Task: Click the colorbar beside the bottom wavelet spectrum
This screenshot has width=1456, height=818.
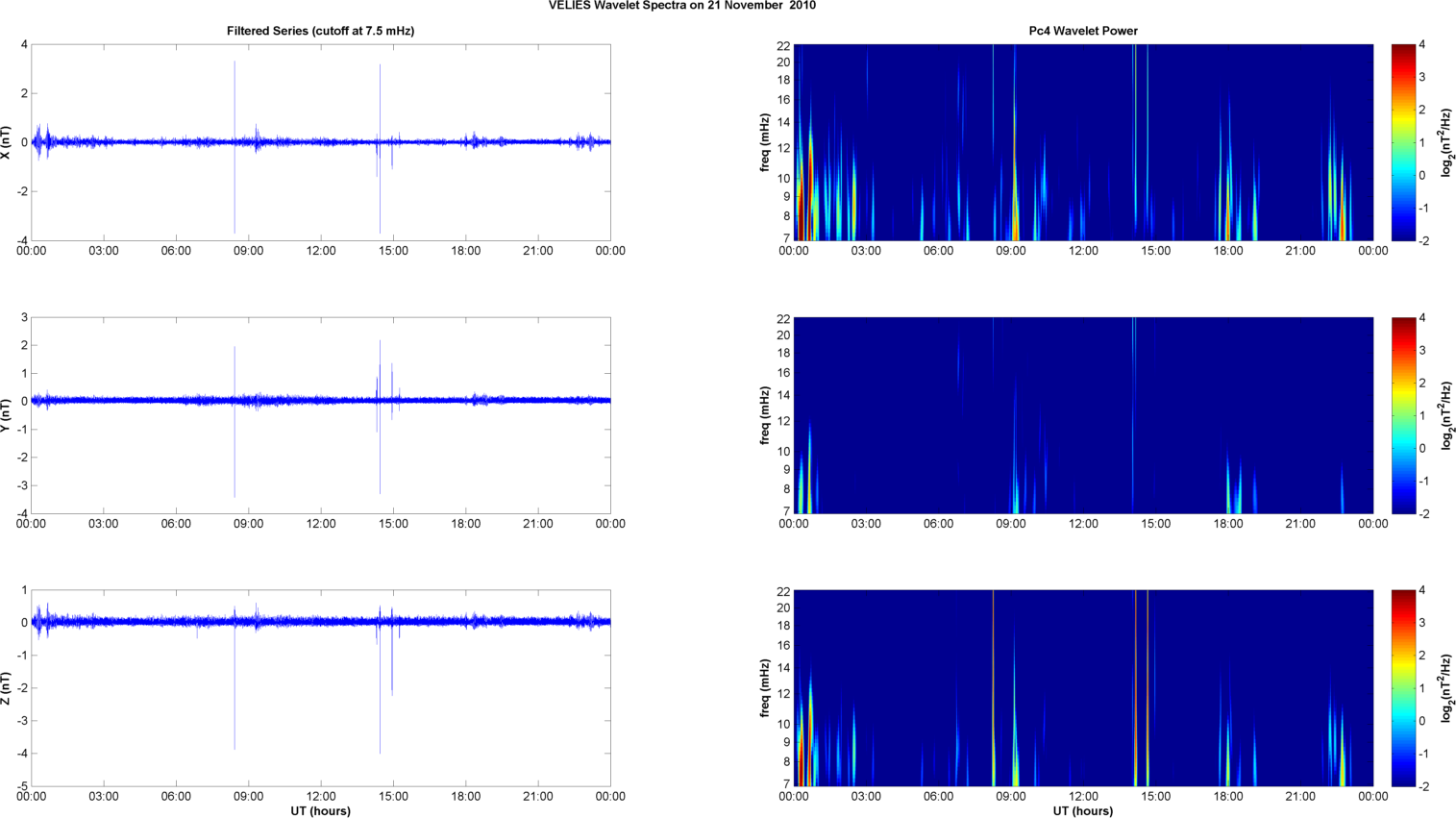Action: [1403, 688]
